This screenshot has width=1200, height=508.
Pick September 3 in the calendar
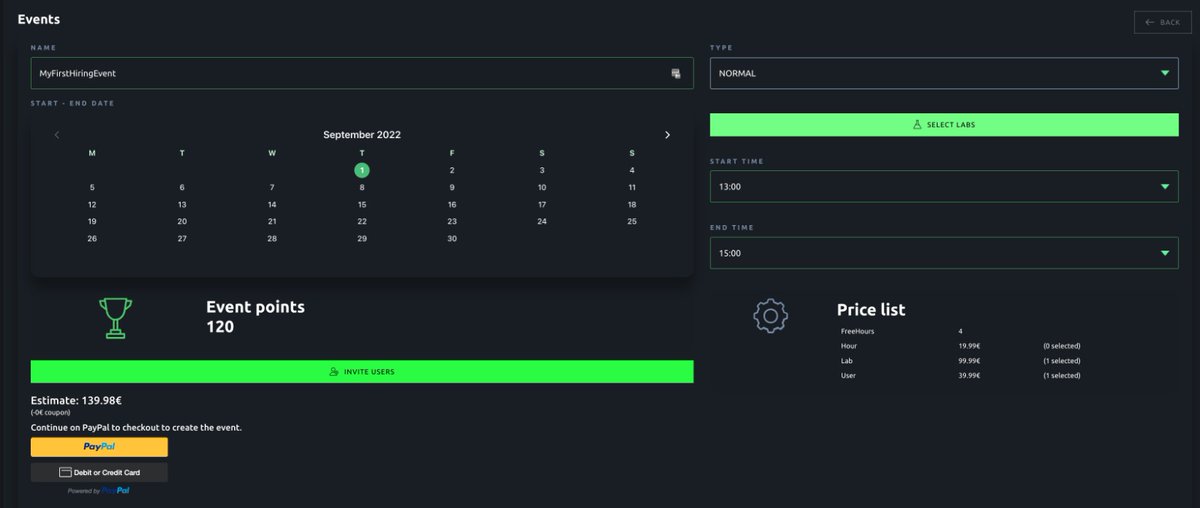(x=542, y=170)
